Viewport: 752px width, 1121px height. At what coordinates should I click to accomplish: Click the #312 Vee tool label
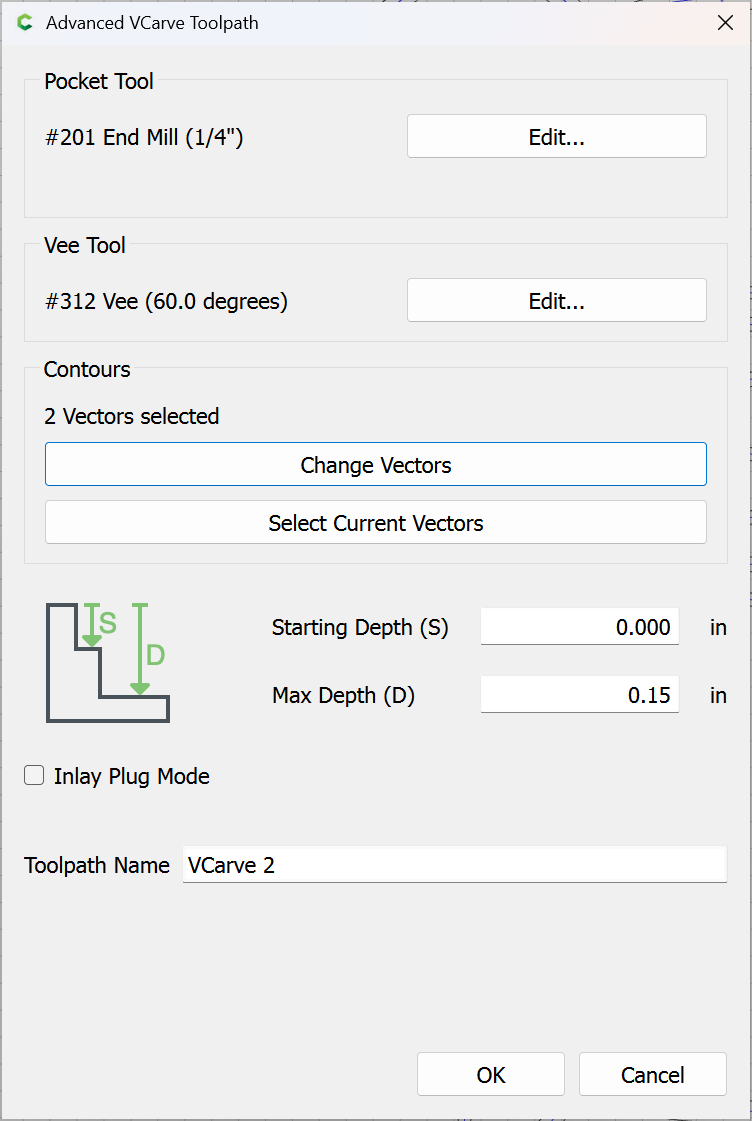pyautogui.click(x=166, y=301)
